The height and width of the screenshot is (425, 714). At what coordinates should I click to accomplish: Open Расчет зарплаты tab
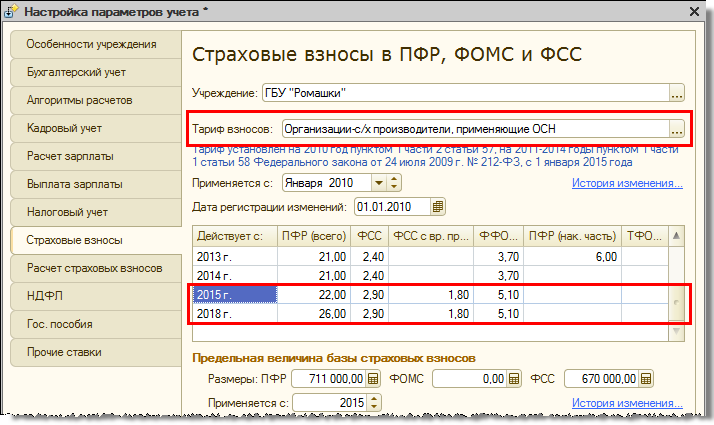click(96, 156)
